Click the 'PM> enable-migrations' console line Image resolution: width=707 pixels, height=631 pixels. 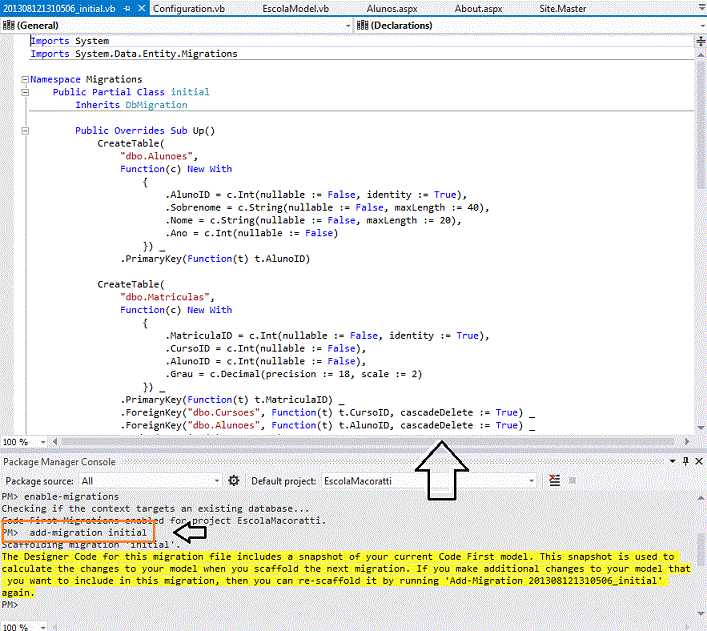(60, 497)
